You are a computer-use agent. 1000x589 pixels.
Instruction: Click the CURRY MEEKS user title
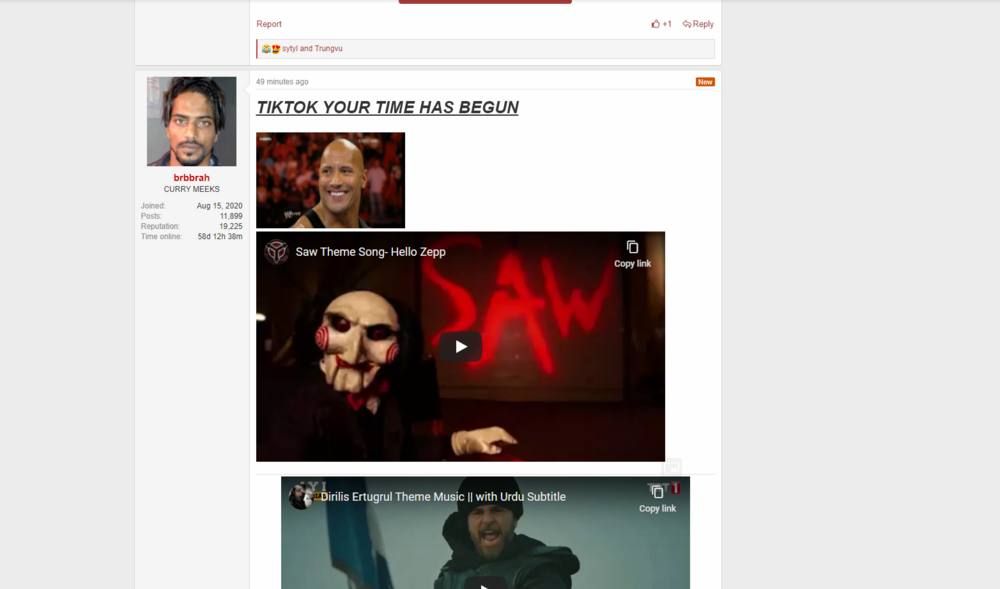(x=191, y=189)
